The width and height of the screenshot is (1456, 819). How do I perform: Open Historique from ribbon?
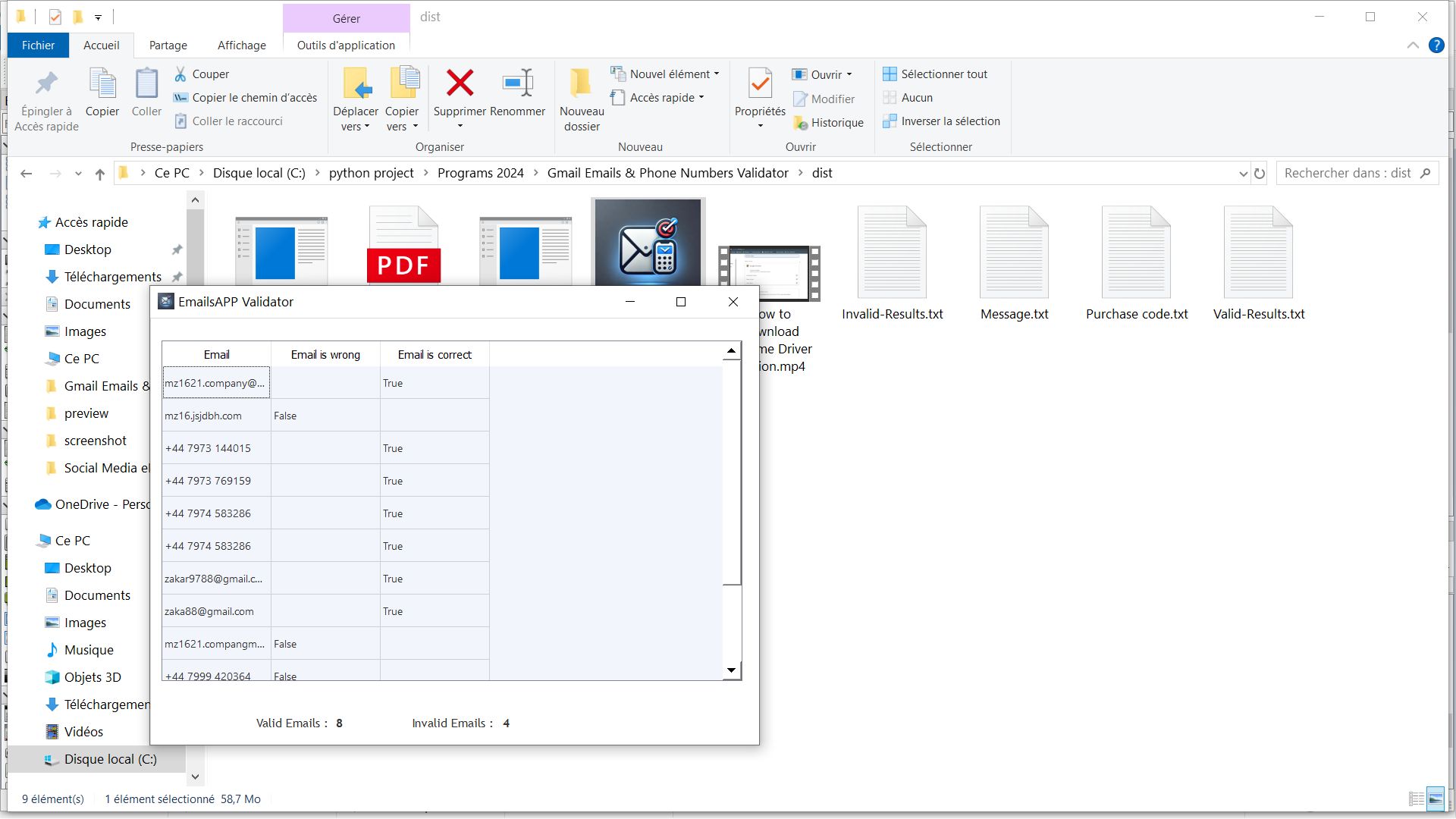point(828,123)
